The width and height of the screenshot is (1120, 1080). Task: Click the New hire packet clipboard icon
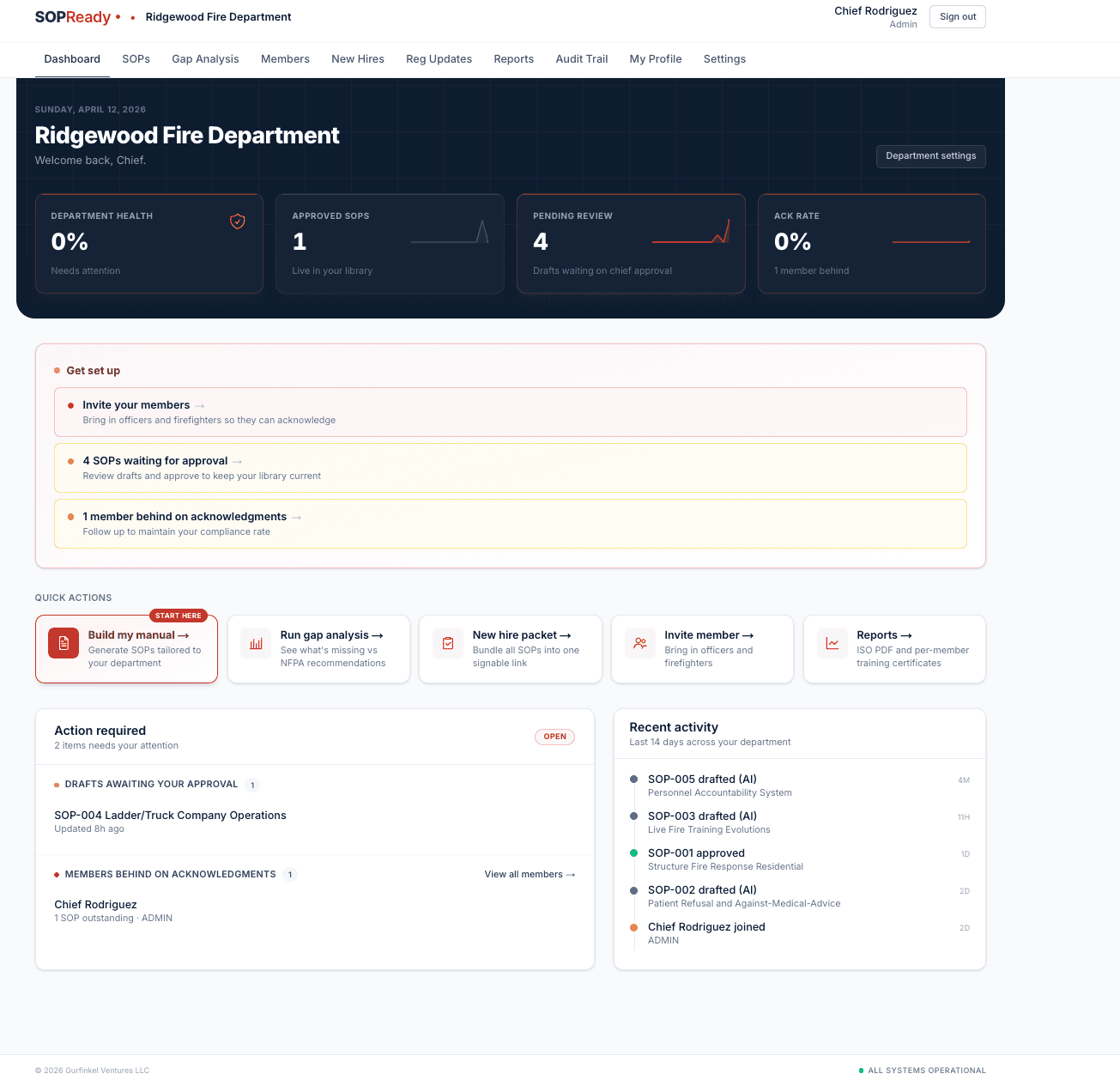(448, 642)
